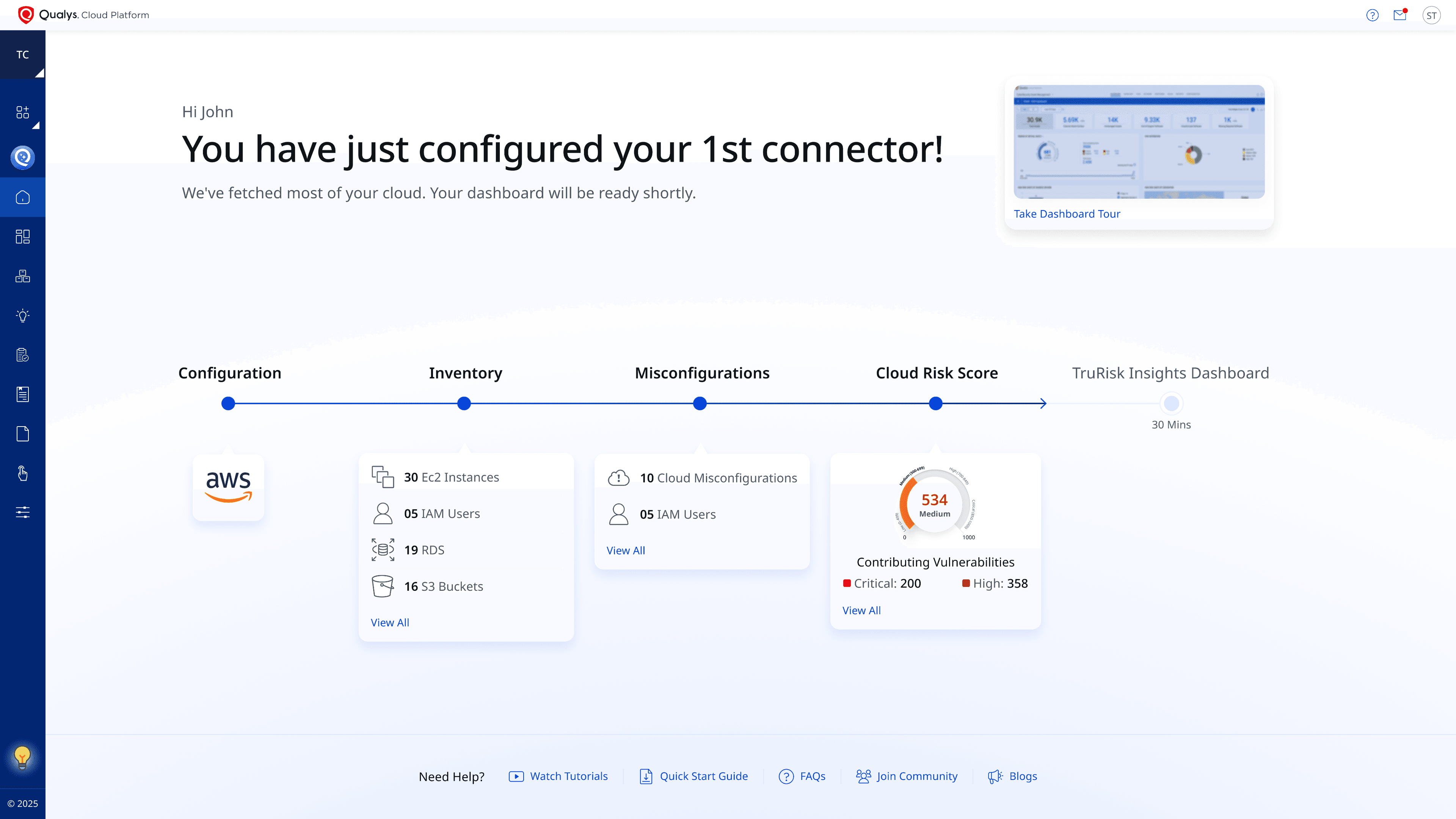Click View All in Cloud Risk Score card
This screenshot has height=819, width=1456.
tap(861, 610)
